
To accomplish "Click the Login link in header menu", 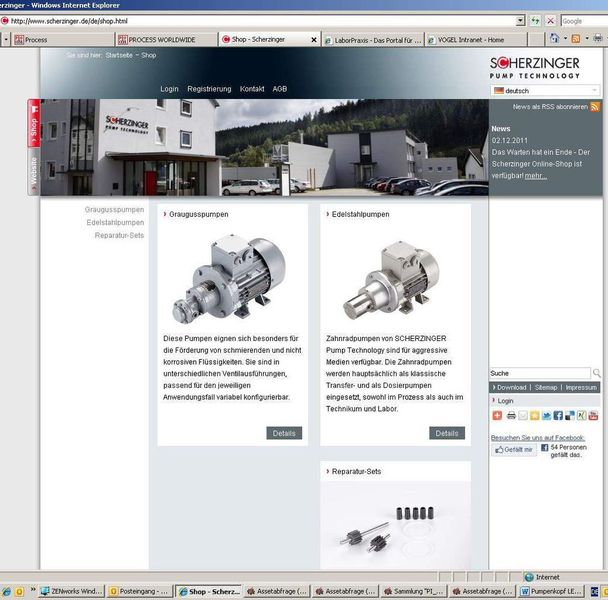I will click(169, 89).
